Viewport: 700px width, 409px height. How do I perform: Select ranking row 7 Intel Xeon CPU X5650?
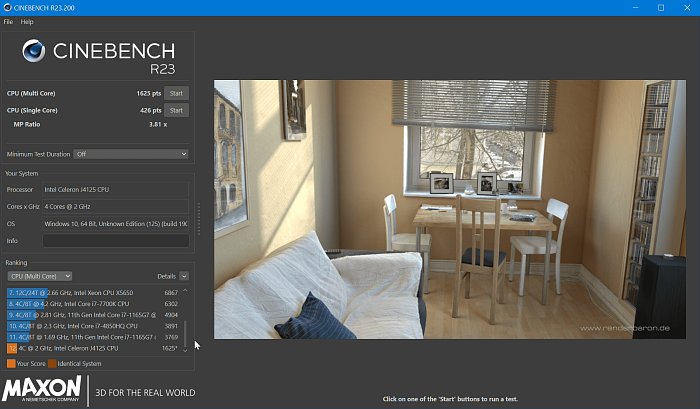(x=93, y=292)
